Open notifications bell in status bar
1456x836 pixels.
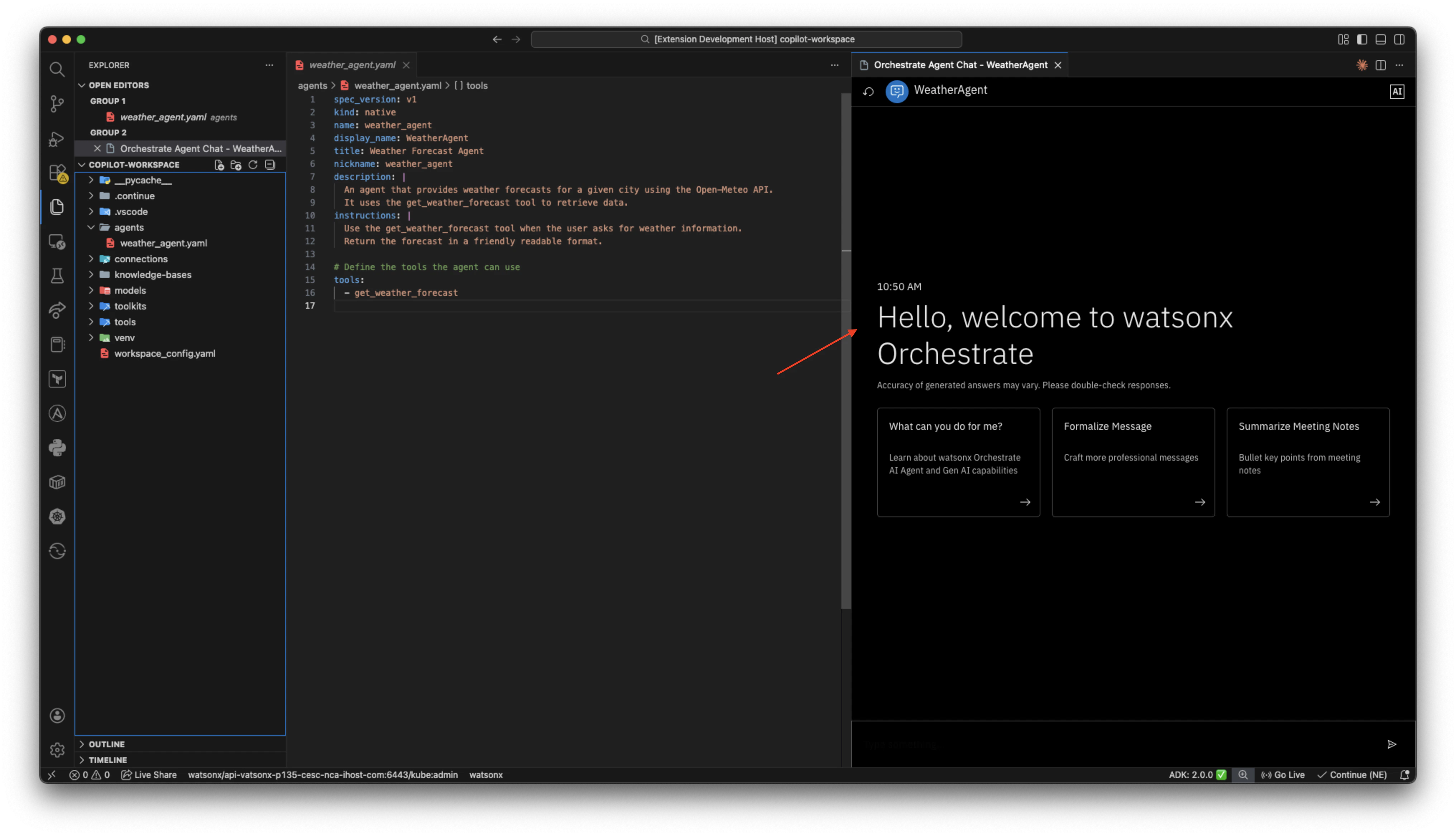click(x=1404, y=774)
